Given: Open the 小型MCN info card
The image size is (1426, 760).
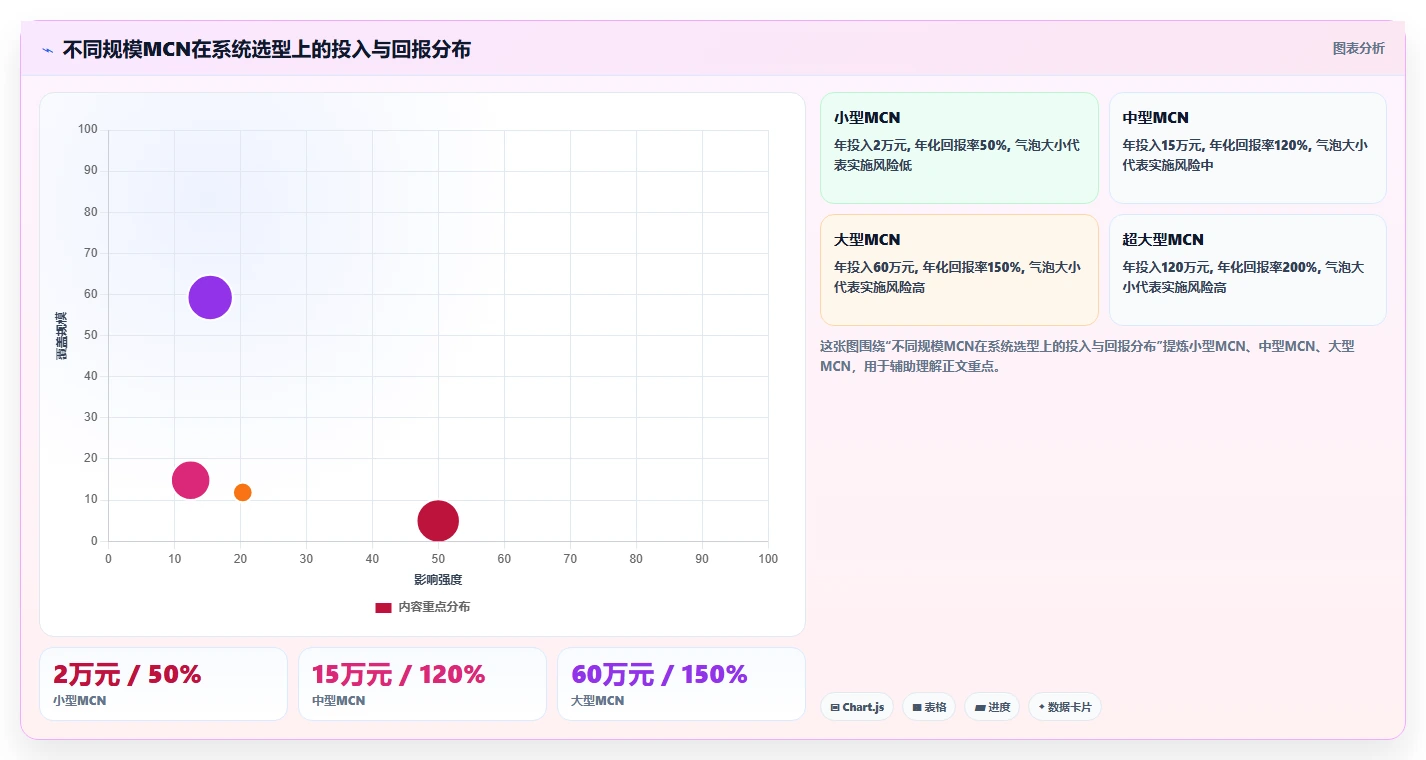Looking at the screenshot, I should (959, 148).
